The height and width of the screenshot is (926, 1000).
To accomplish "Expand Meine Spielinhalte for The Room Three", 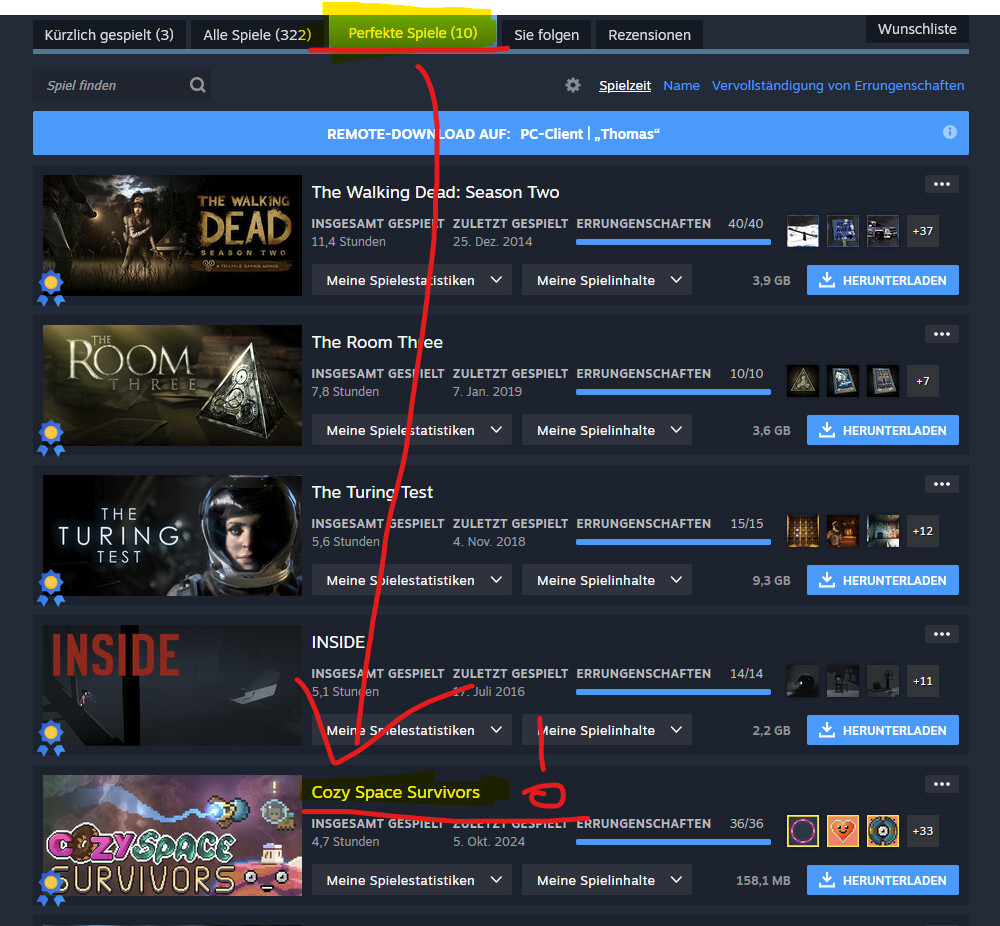I will pos(606,430).
